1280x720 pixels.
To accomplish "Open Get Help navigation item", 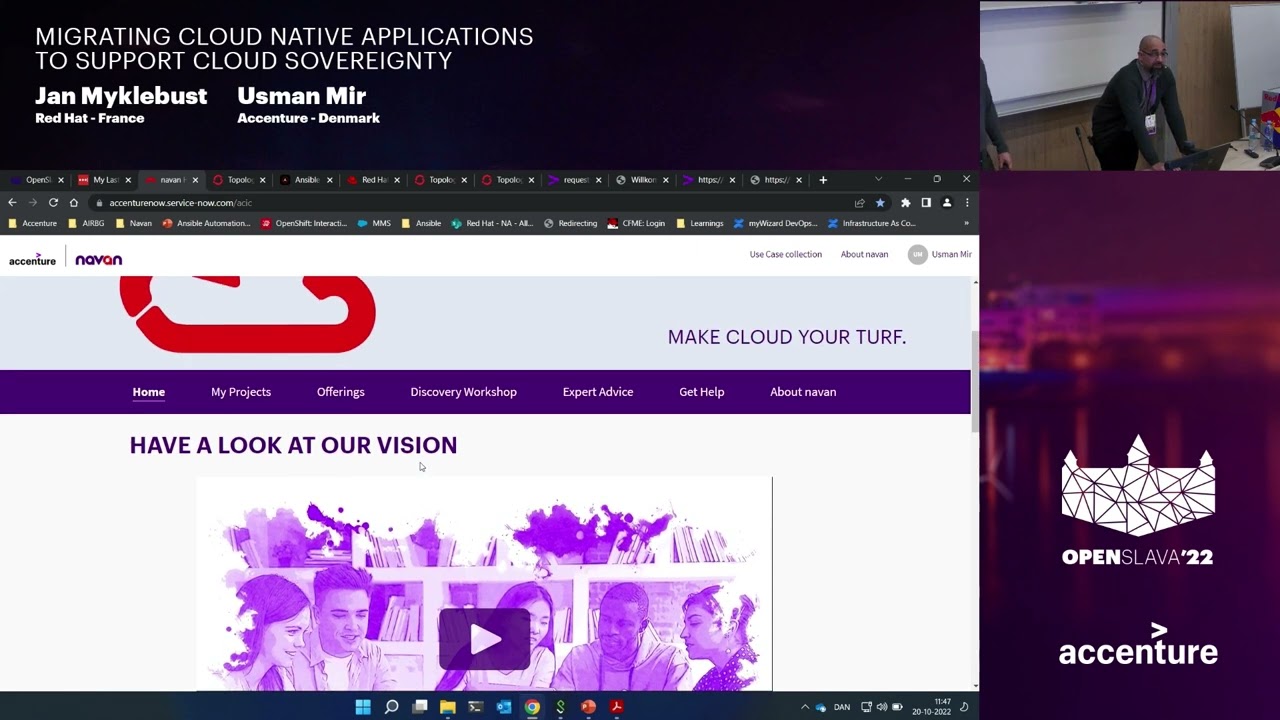I will (x=702, y=392).
